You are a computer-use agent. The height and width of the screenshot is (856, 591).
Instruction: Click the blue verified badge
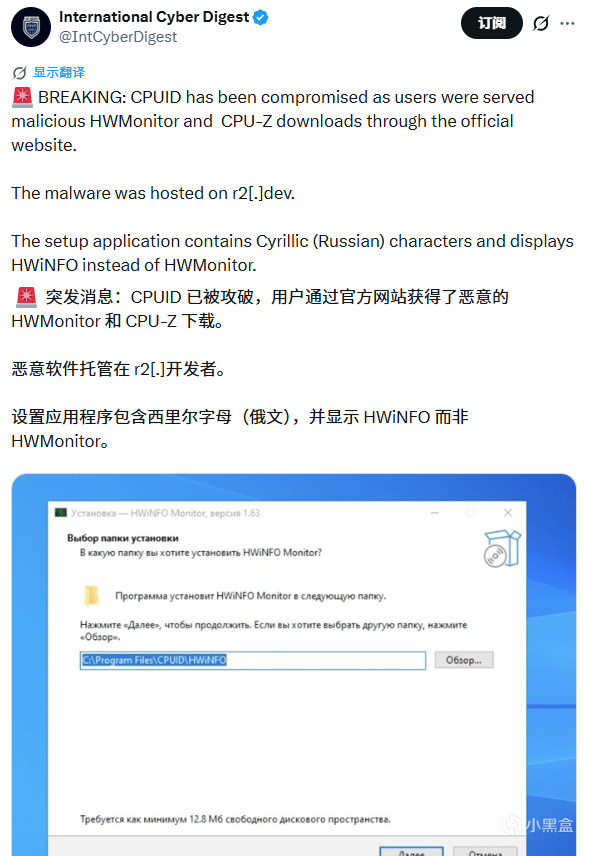pyautogui.click(x=261, y=17)
